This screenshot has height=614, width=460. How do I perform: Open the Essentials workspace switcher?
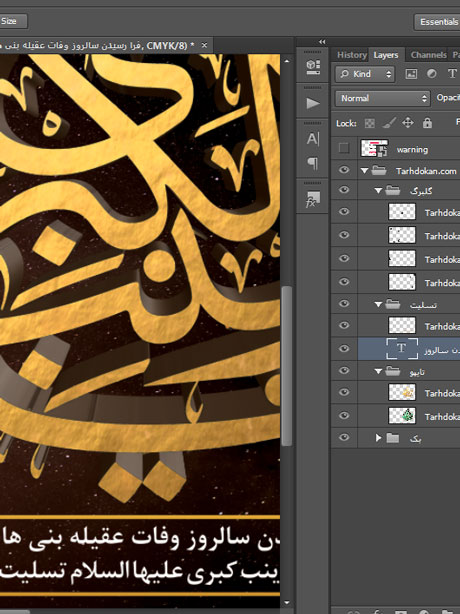click(437, 22)
